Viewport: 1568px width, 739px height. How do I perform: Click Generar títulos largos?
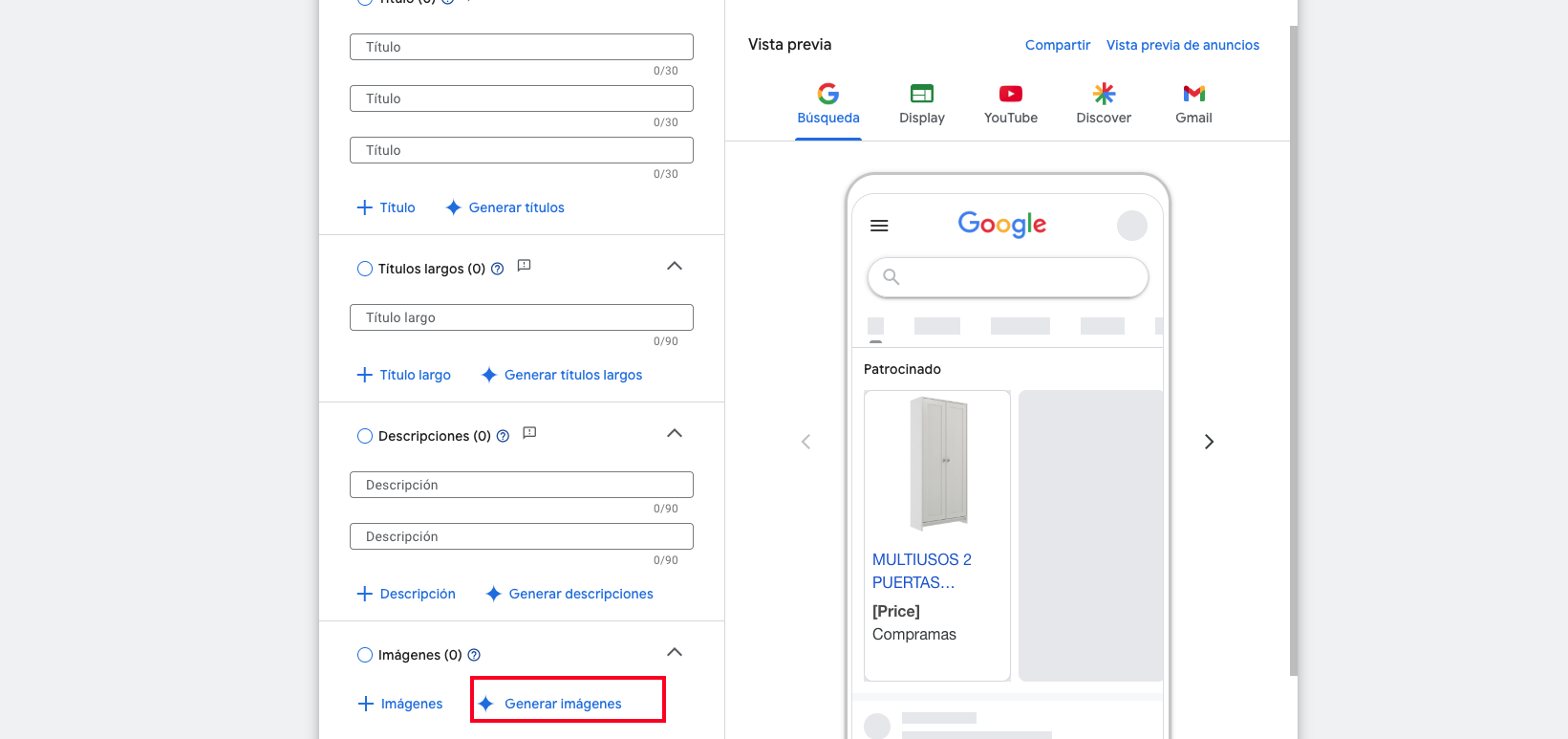(562, 375)
